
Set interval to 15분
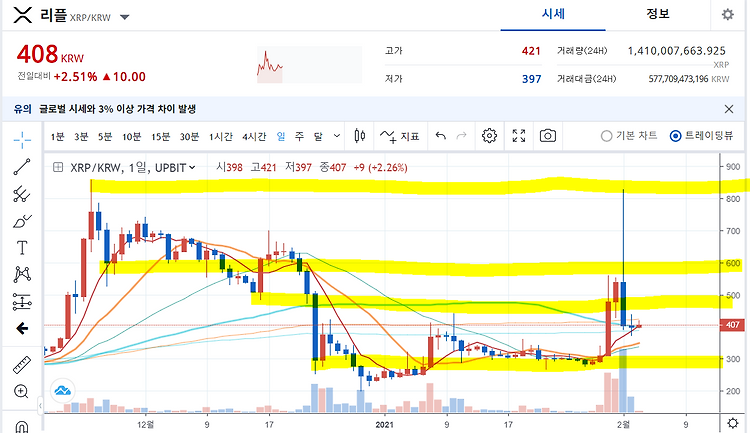[161, 137]
